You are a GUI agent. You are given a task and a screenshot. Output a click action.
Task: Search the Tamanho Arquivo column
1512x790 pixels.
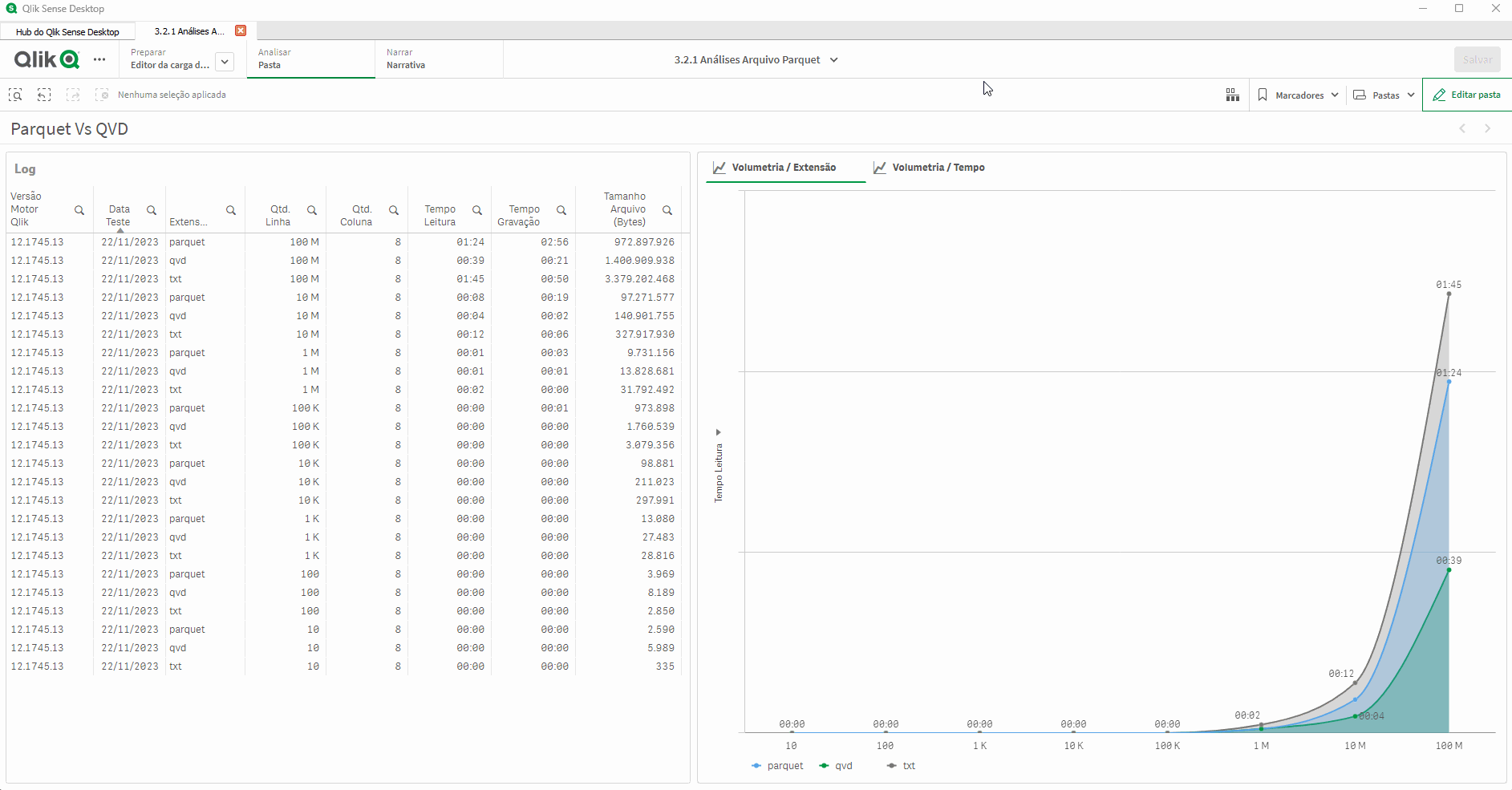pyautogui.click(x=667, y=210)
